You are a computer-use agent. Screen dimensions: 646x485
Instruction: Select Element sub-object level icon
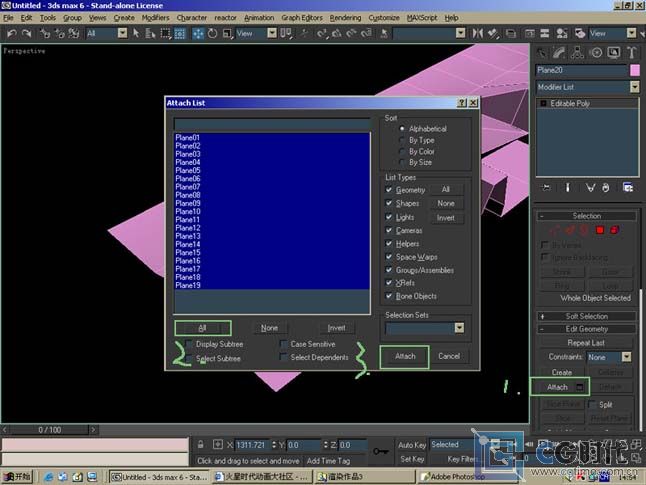pos(614,230)
